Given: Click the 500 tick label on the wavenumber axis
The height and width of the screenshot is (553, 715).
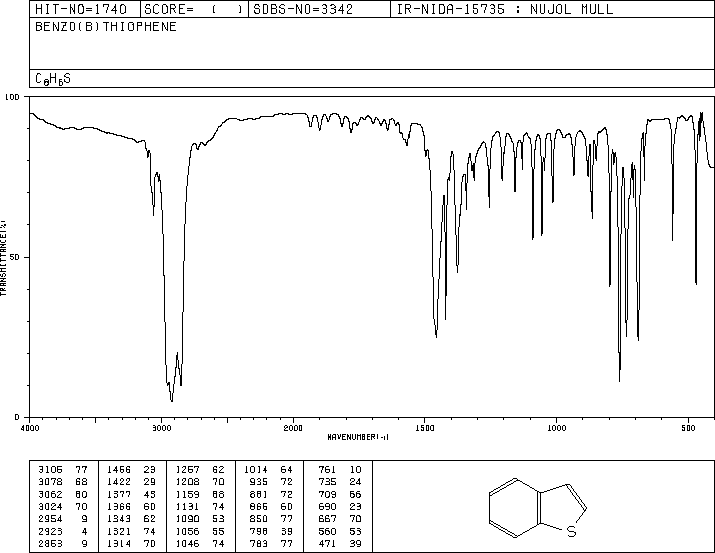Looking at the screenshot, I should 688,428.
